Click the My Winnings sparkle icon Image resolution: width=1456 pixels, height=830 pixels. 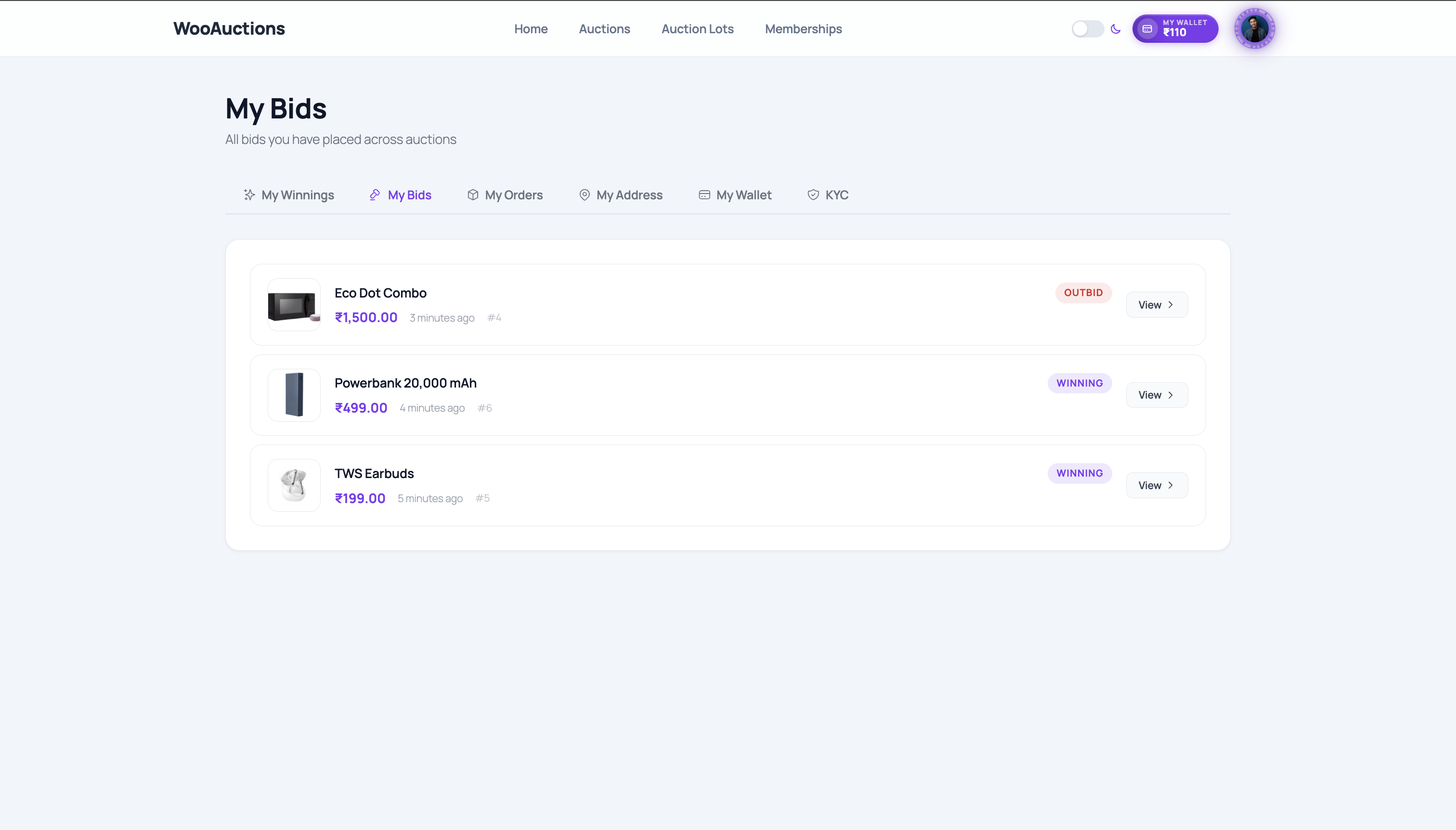coord(248,195)
